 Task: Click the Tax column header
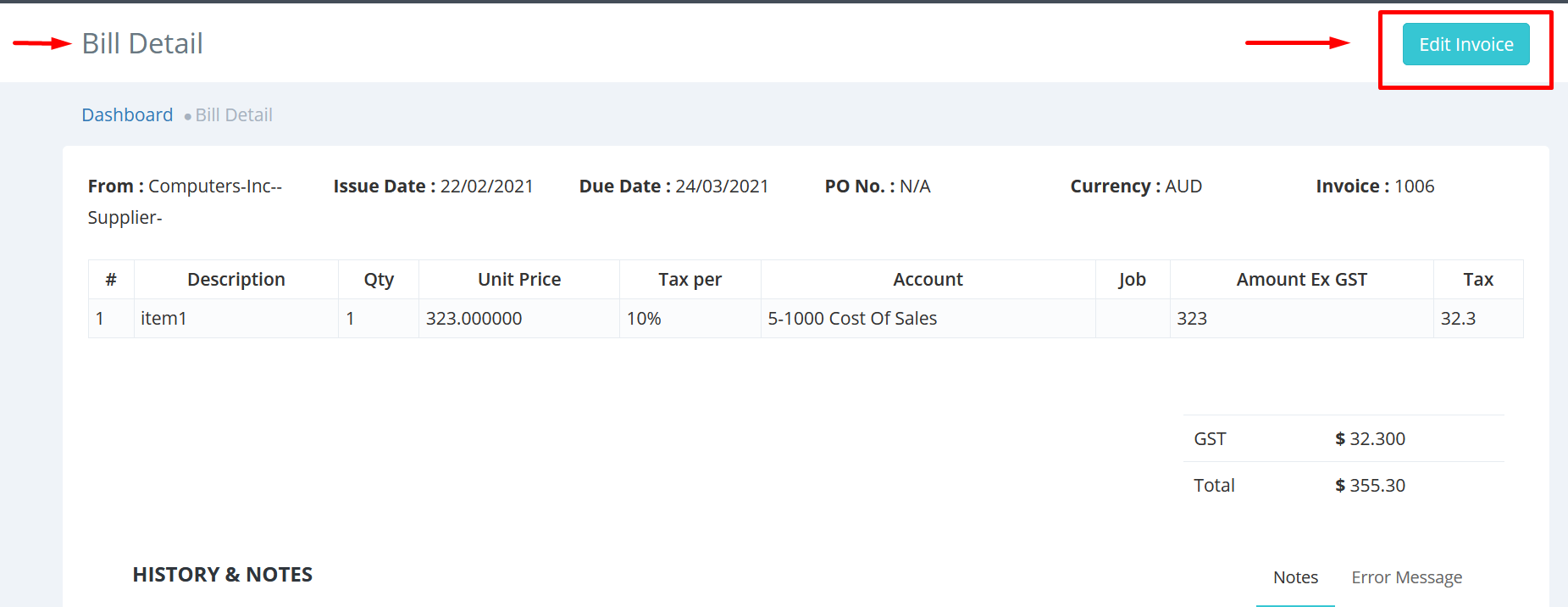pyautogui.click(x=1478, y=280)
